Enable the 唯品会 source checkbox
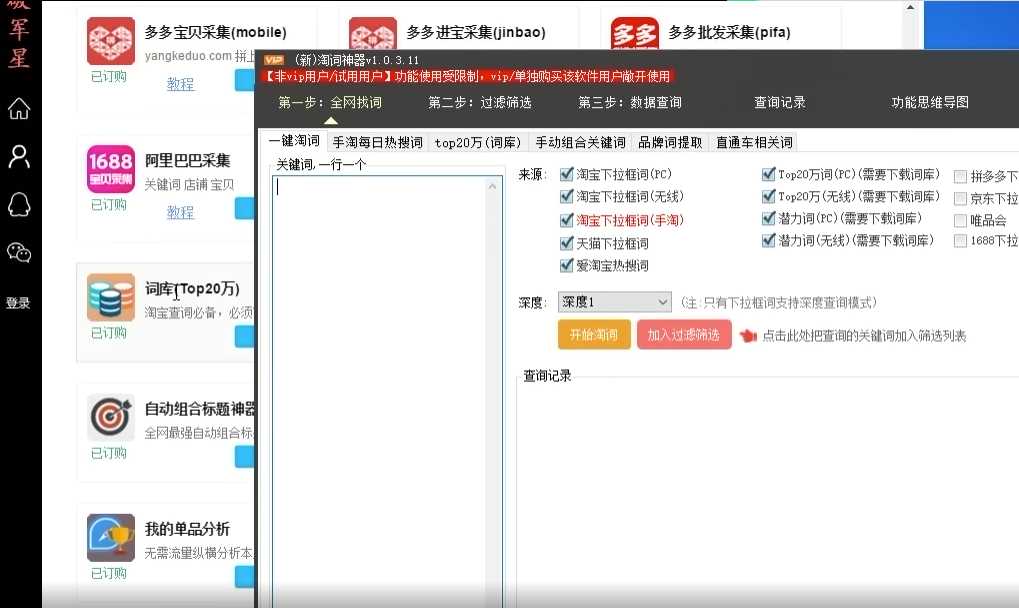The width and height of the screenshot is (1019, 608). (960, 220)
